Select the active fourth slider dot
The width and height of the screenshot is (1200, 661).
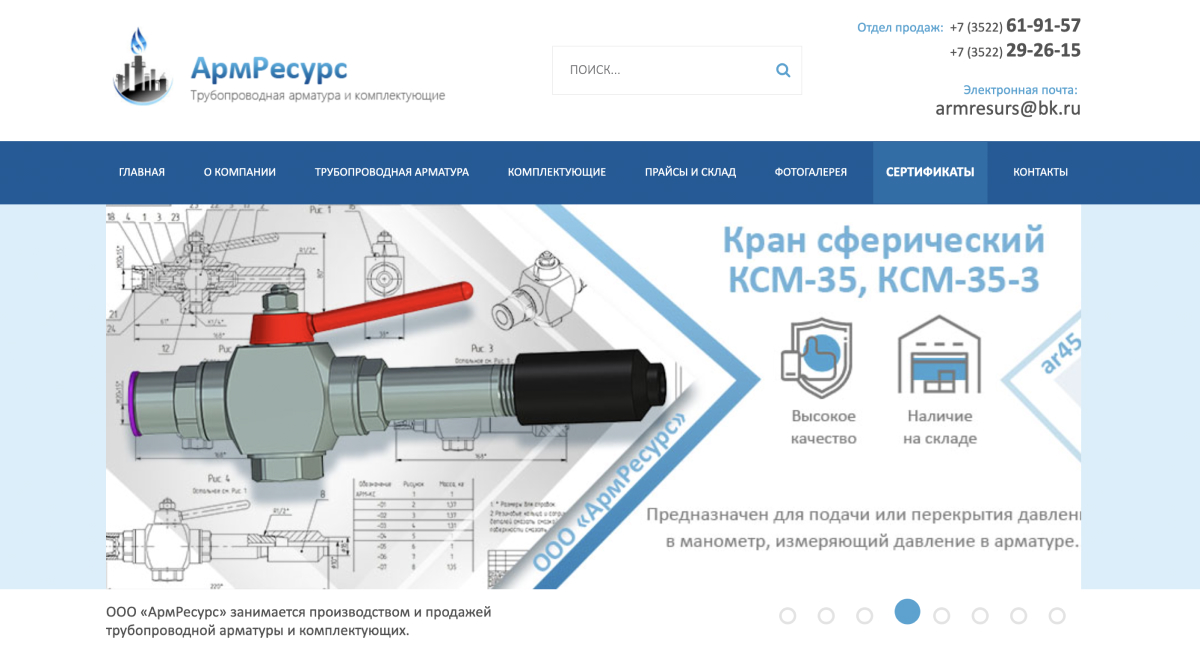coord(907,612)
